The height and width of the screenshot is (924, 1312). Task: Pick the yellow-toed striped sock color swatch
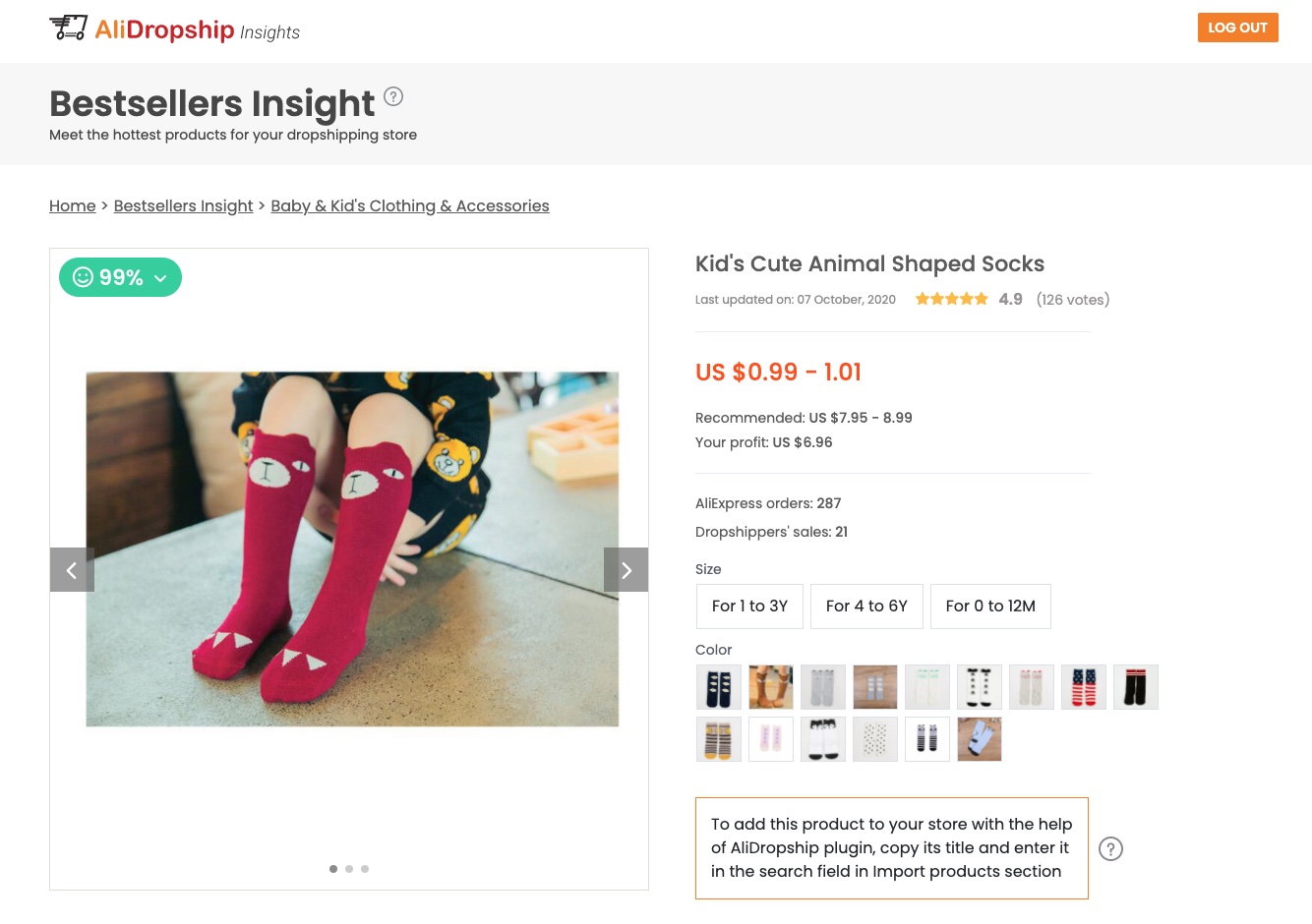pyautogui.click(x=719, y=738)
